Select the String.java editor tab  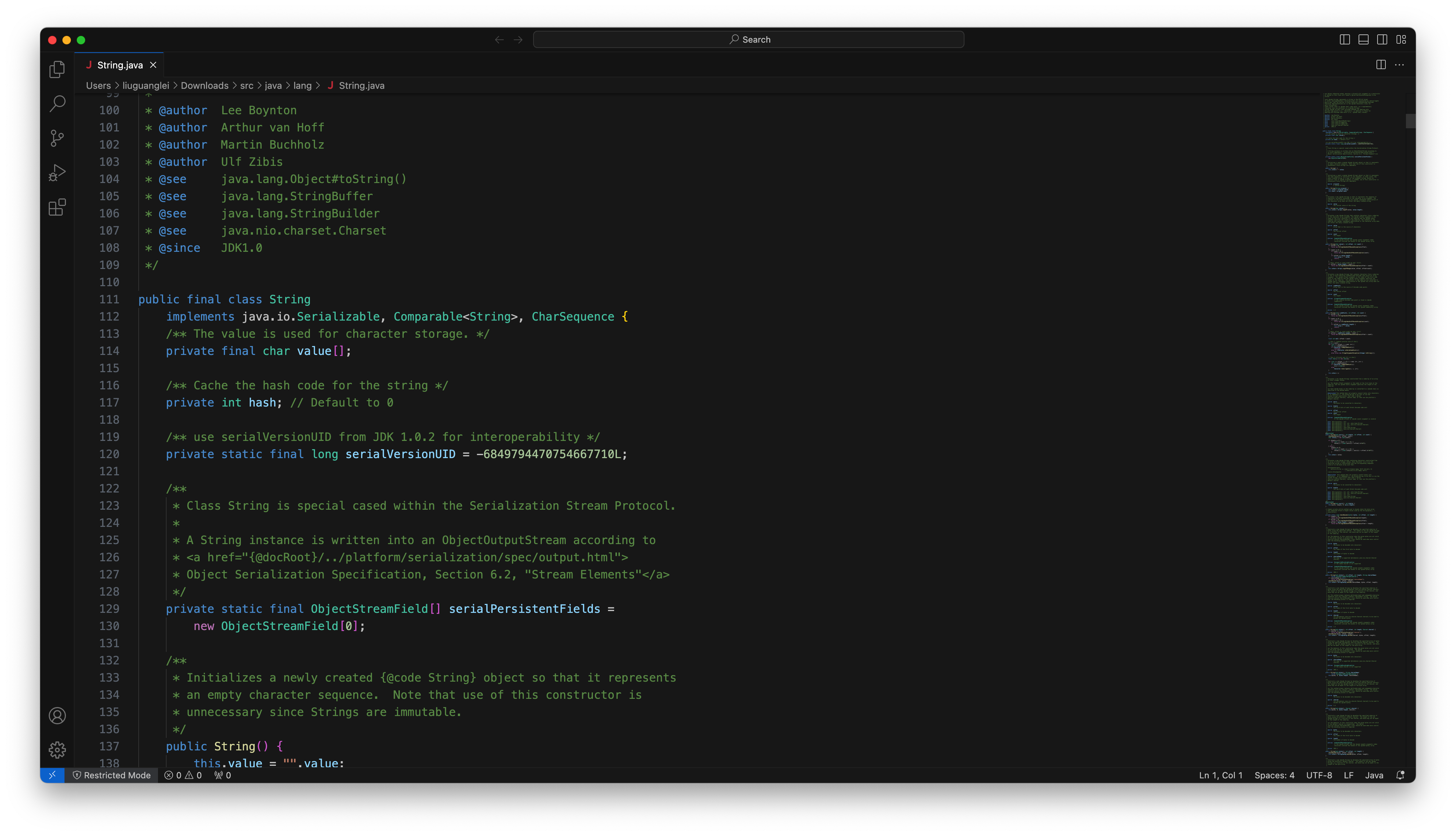[119, 65]
